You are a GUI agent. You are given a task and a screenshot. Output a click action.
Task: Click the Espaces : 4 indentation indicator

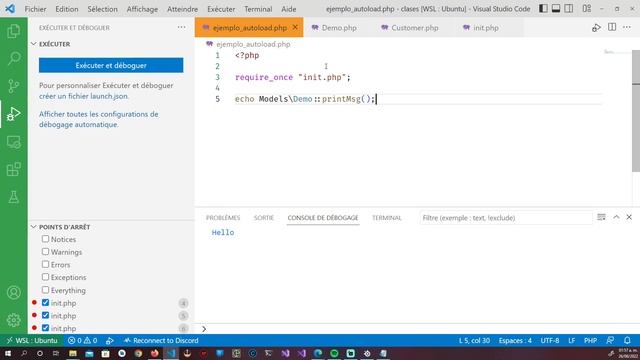(515, 340)
